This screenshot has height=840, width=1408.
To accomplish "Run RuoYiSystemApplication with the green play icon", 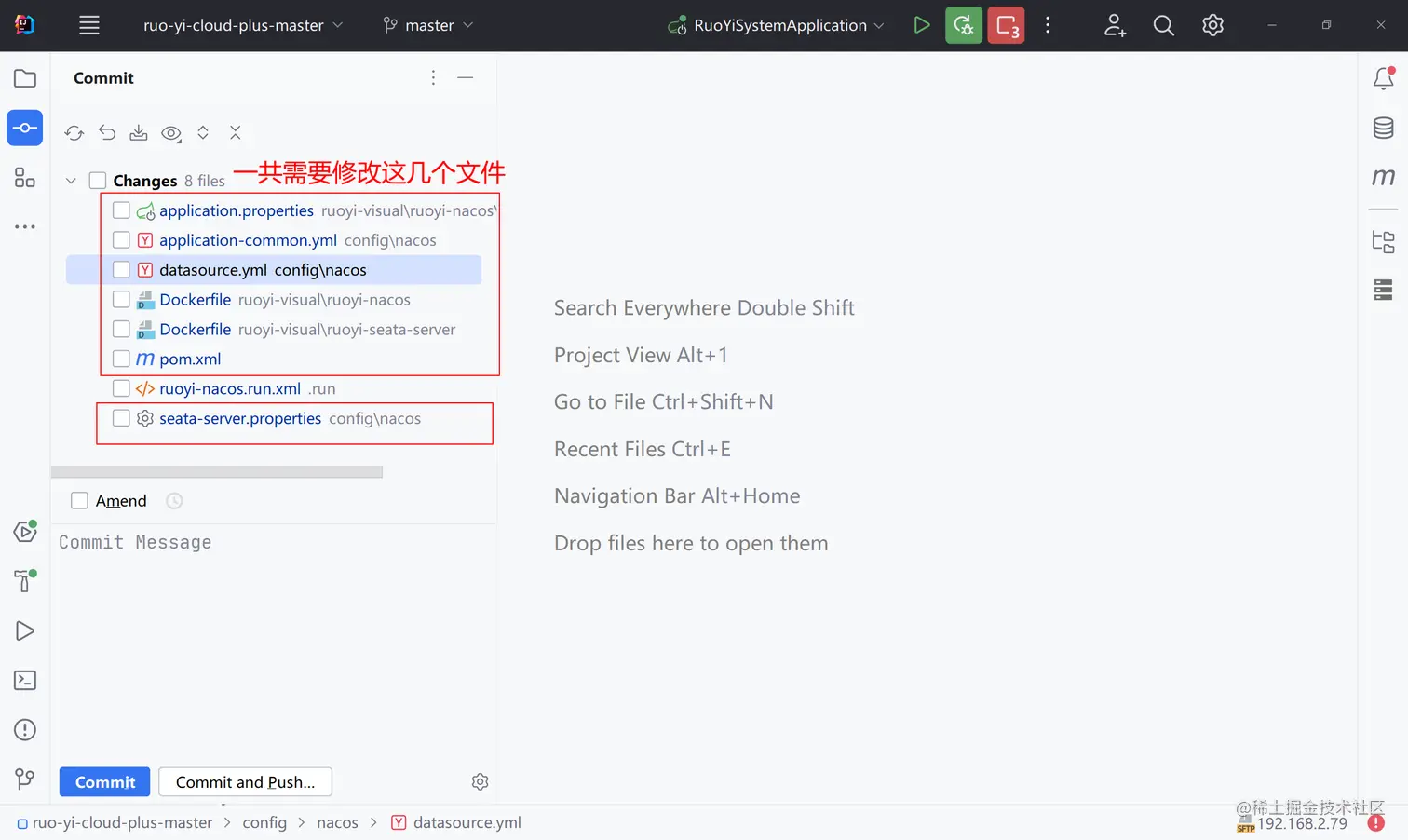I will pos(922,25).
